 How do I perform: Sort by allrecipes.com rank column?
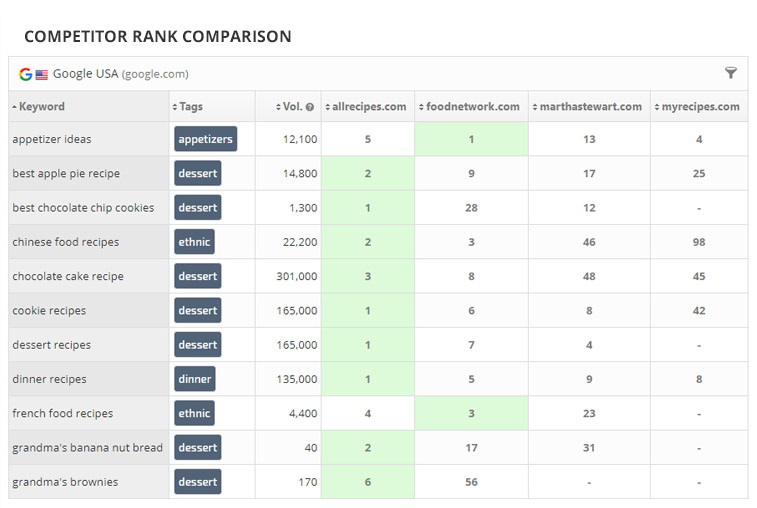point(368,107)
